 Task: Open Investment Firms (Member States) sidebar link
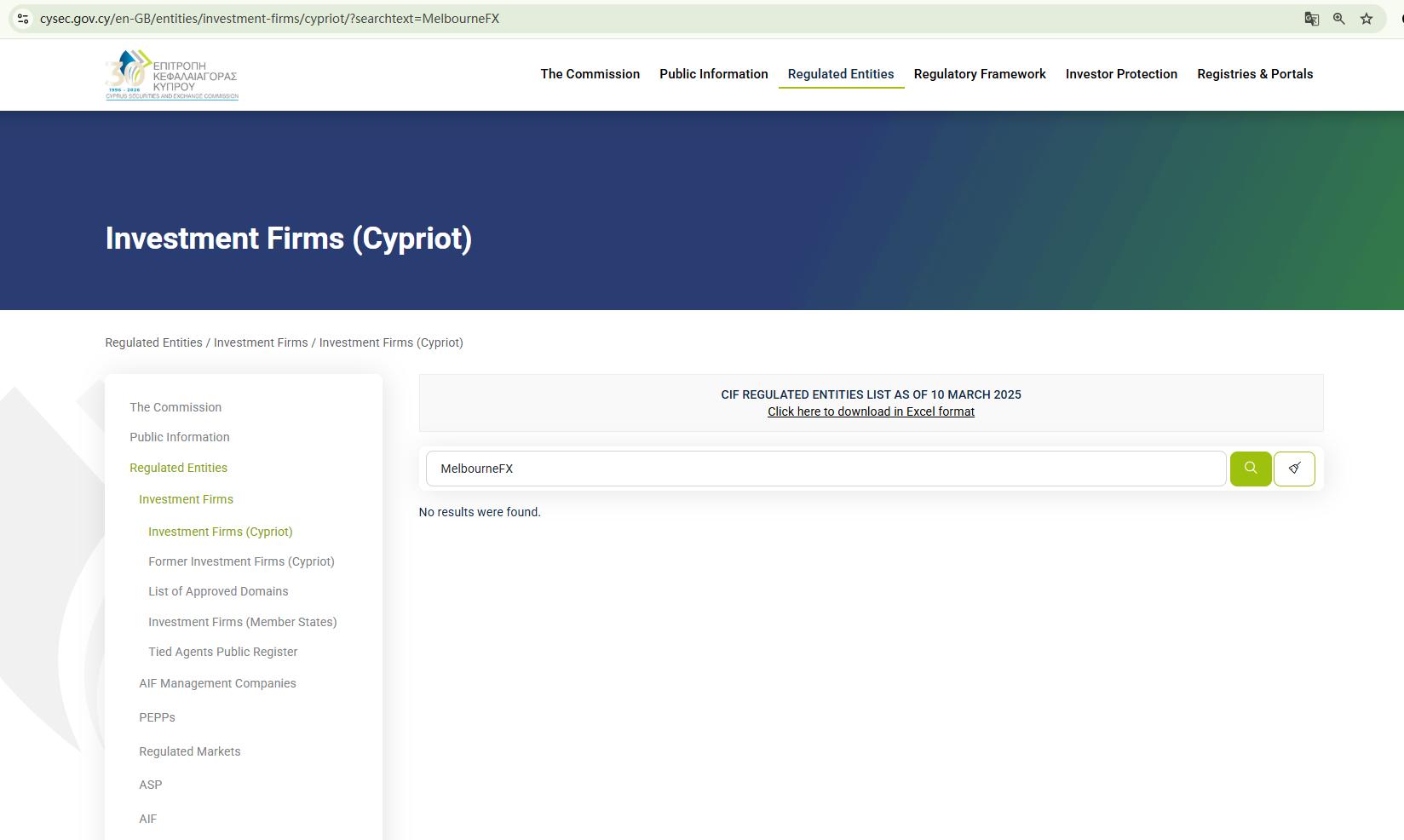(243, 622)
